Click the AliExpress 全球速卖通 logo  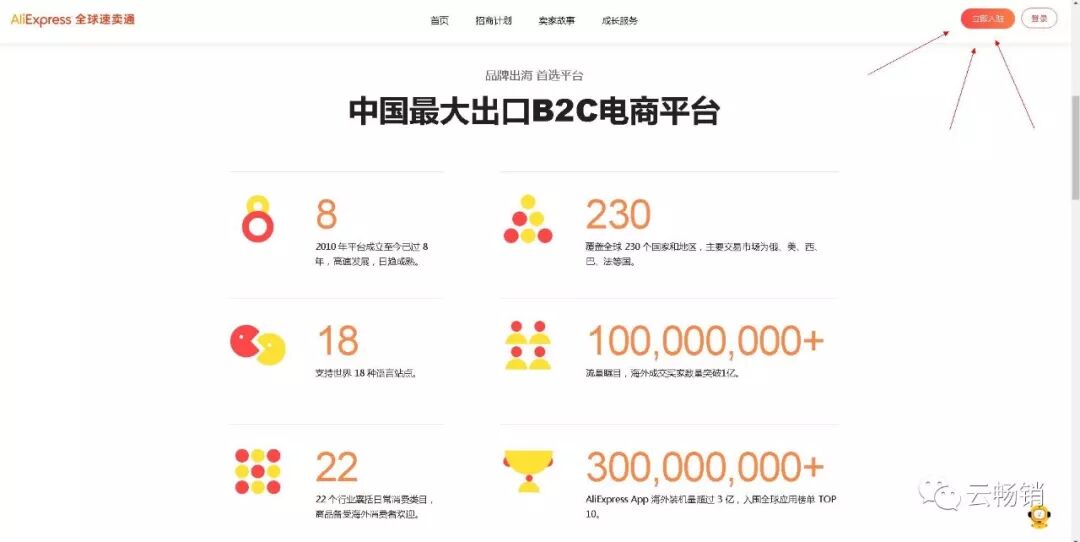point(73,19)
